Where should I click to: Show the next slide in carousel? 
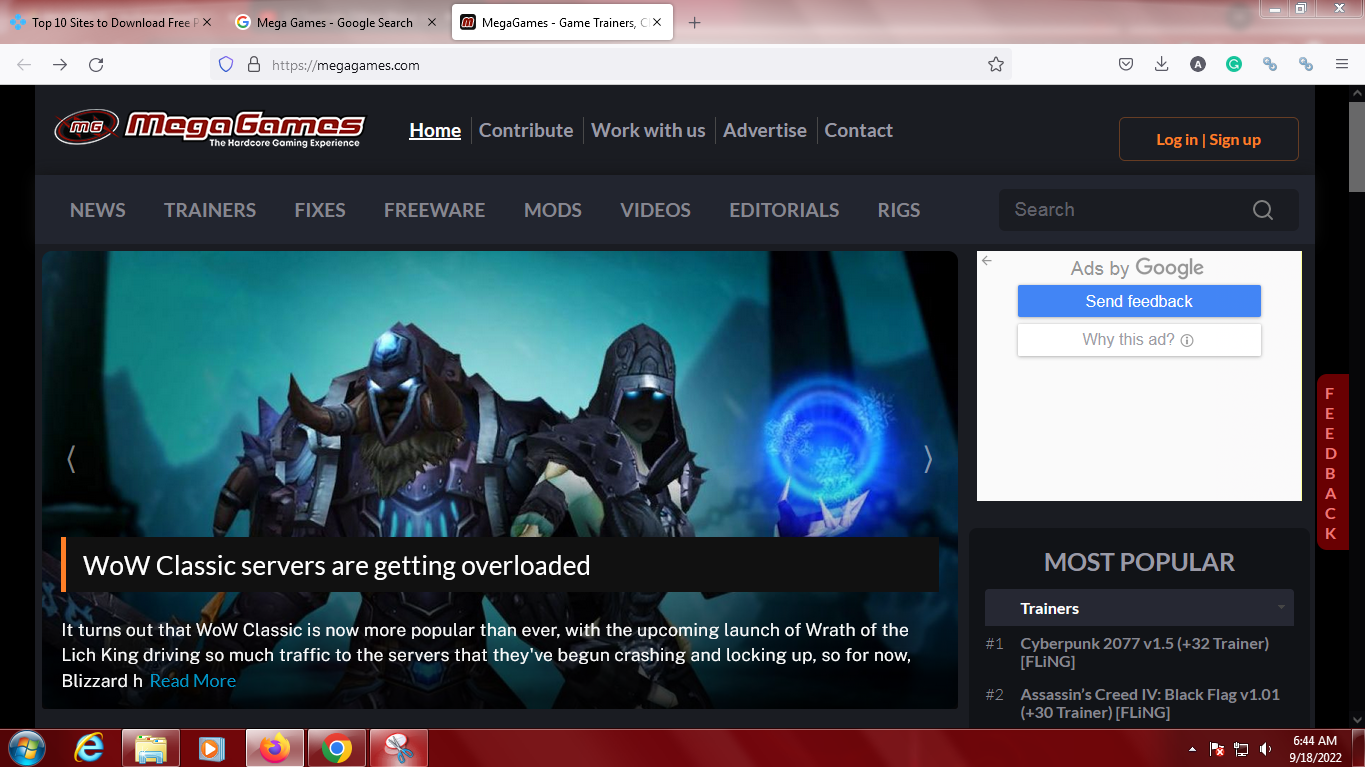928,459
